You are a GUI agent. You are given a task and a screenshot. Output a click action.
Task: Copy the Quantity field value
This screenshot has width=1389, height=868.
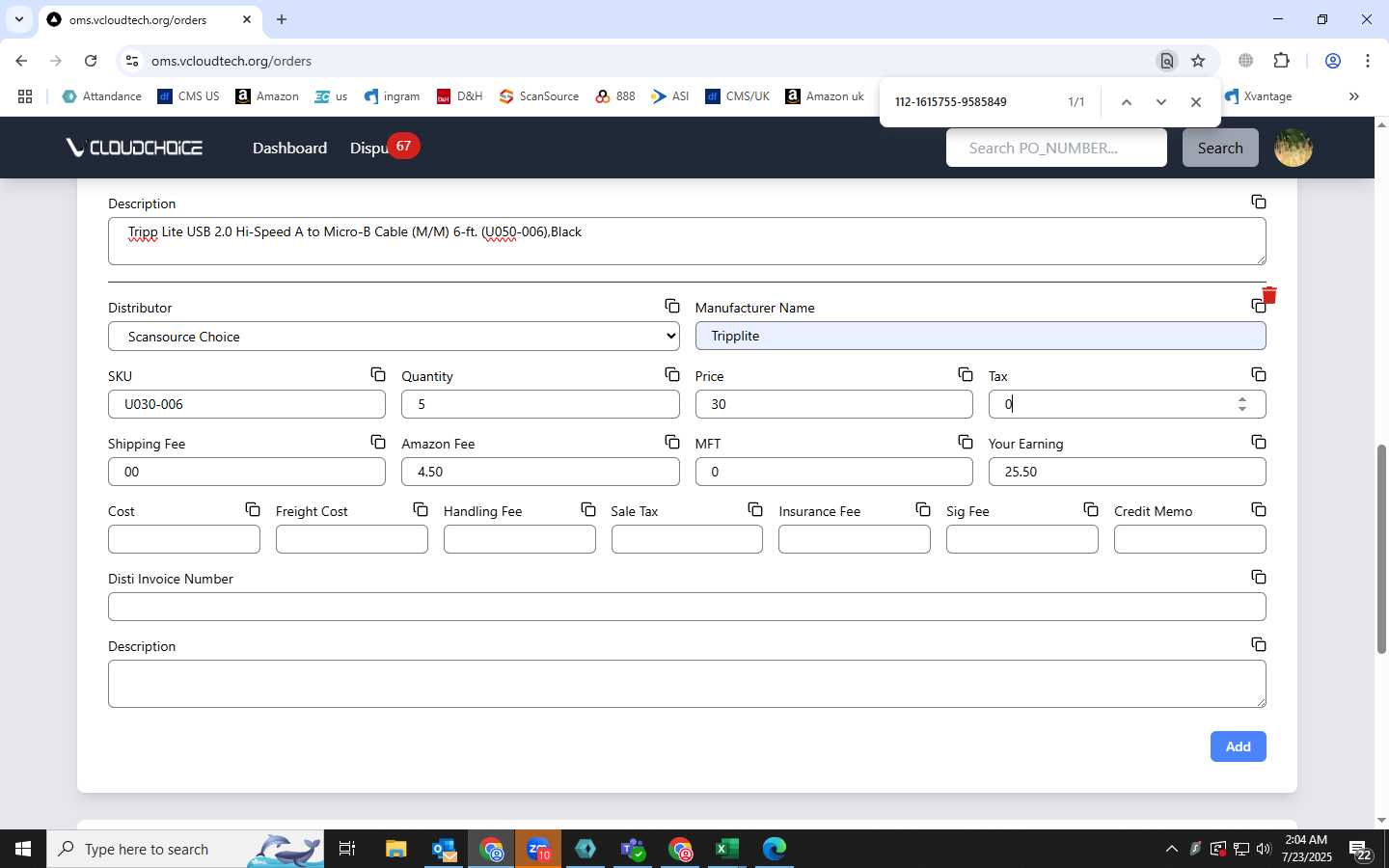click(672, 374)
